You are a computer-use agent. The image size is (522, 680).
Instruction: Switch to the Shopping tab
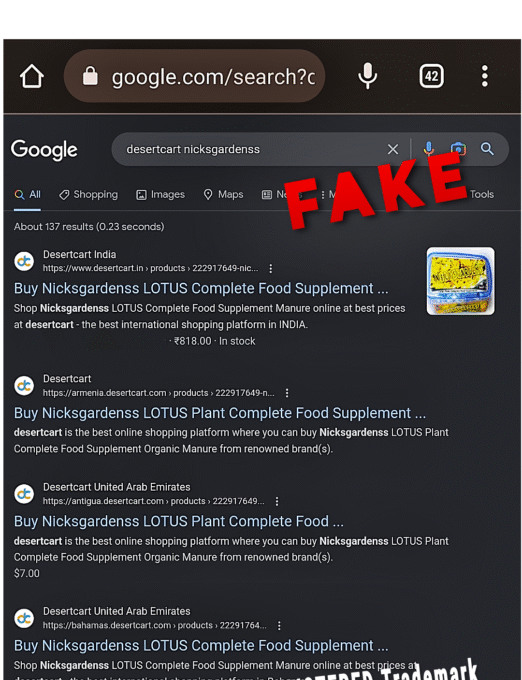point(88,194)
